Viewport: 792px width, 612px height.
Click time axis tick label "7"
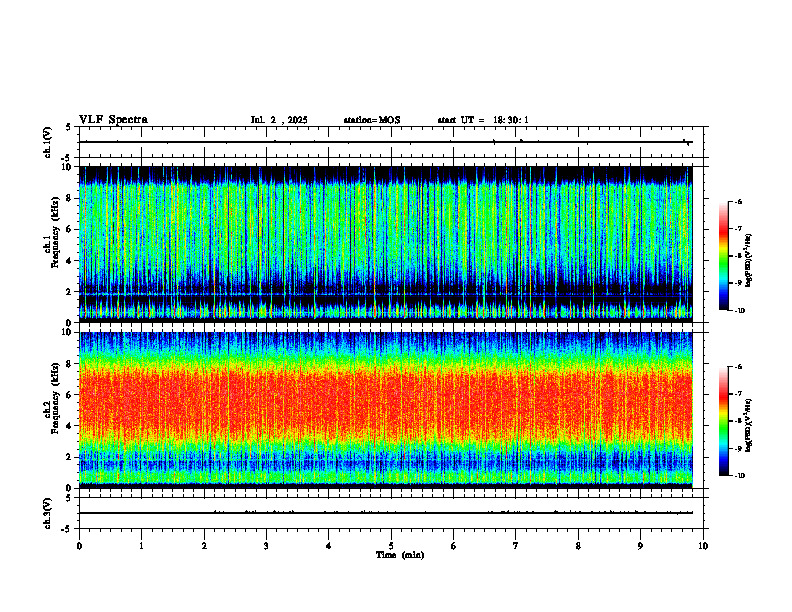tap(516, 546)
